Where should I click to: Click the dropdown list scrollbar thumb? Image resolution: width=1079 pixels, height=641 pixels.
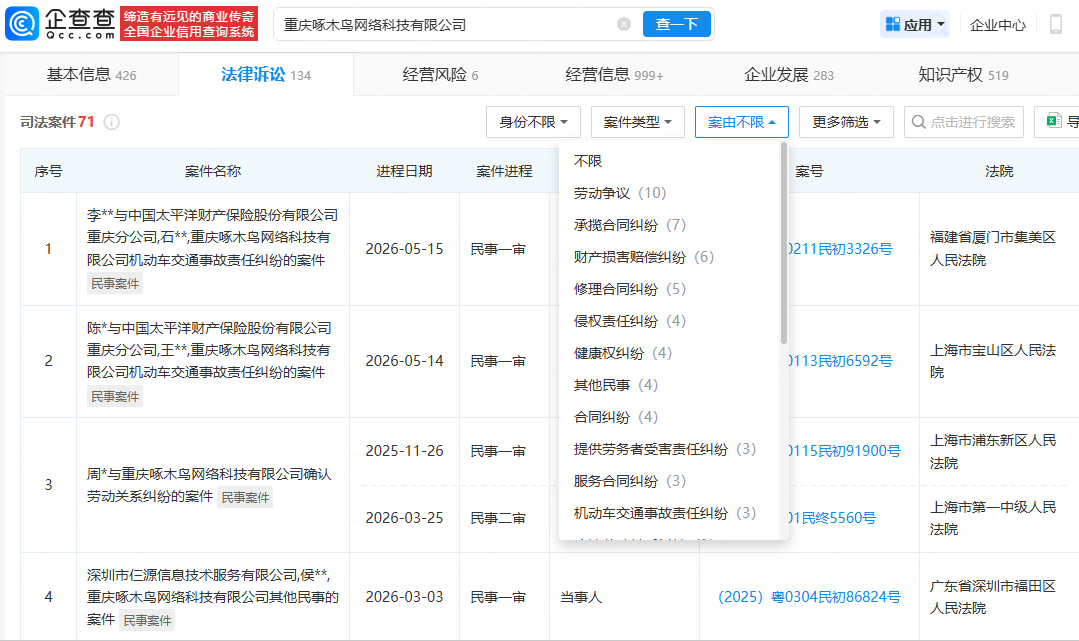[784, 243]
